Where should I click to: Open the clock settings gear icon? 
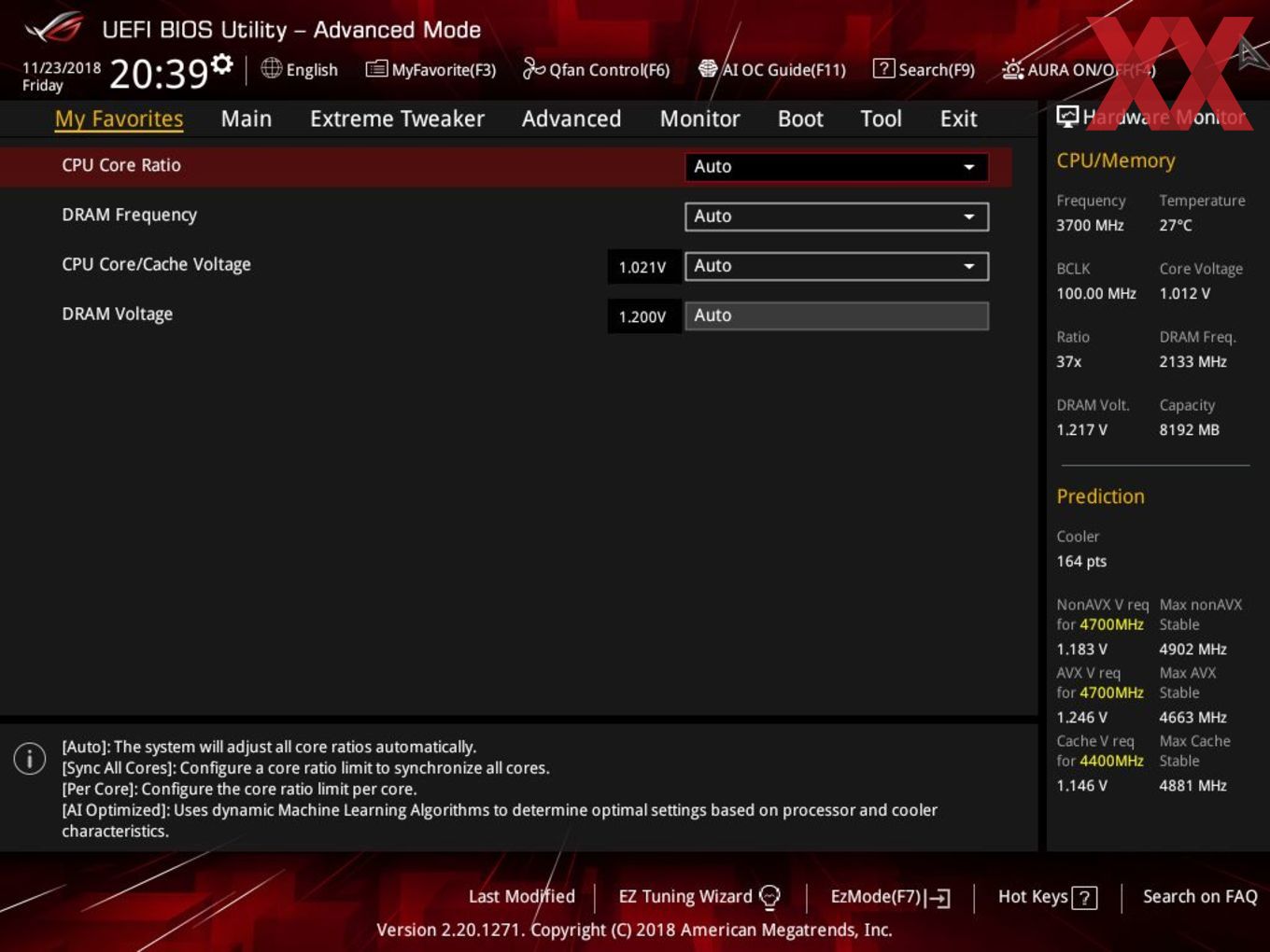click(x=222, y=64)
